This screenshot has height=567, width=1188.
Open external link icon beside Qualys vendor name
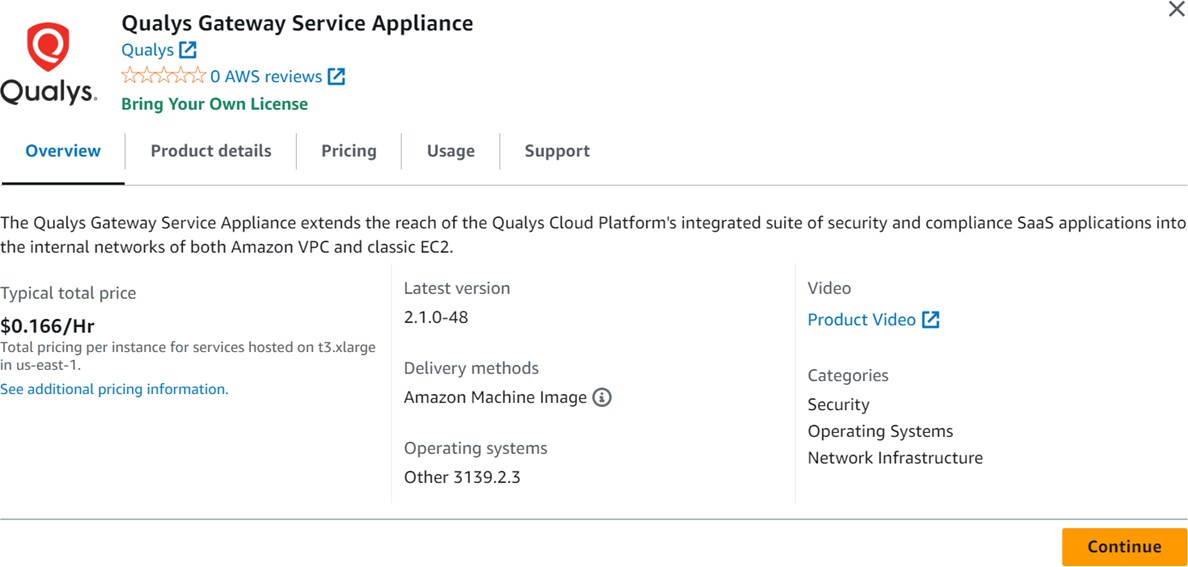point(188,50)
